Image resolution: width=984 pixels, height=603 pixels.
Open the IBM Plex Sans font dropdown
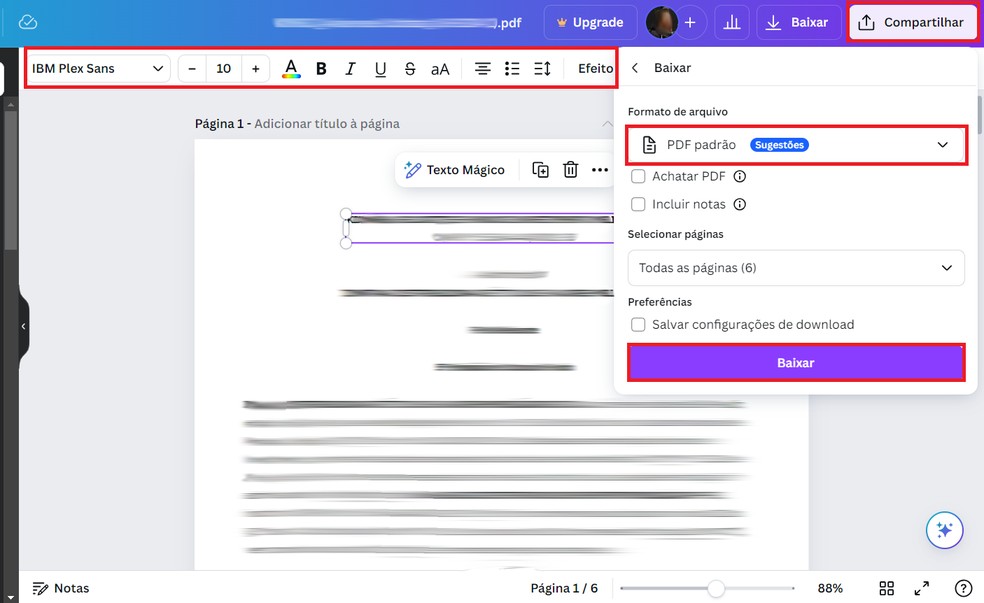click(98, 68)
